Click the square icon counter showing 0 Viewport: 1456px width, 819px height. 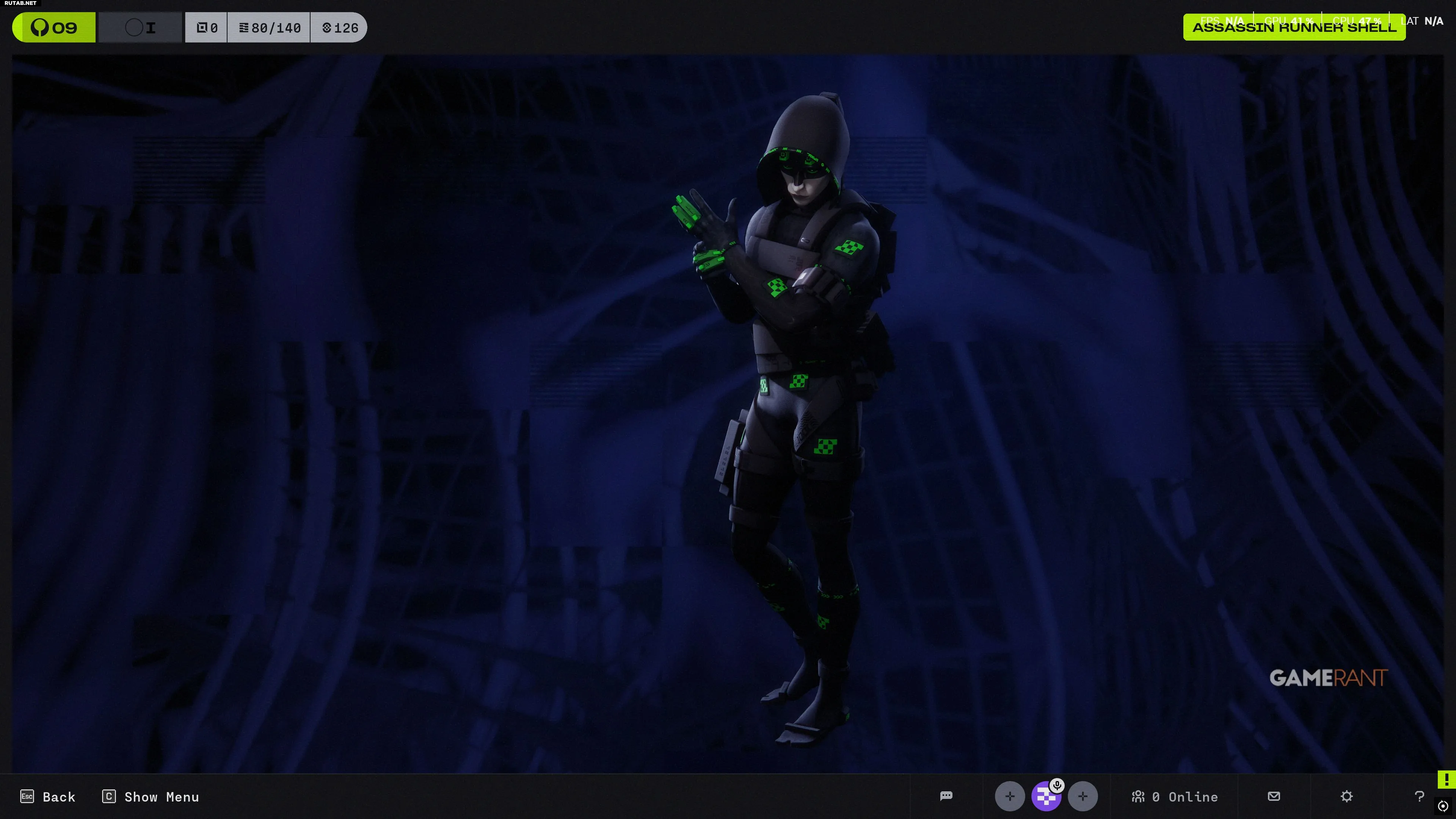pos(206,28)
